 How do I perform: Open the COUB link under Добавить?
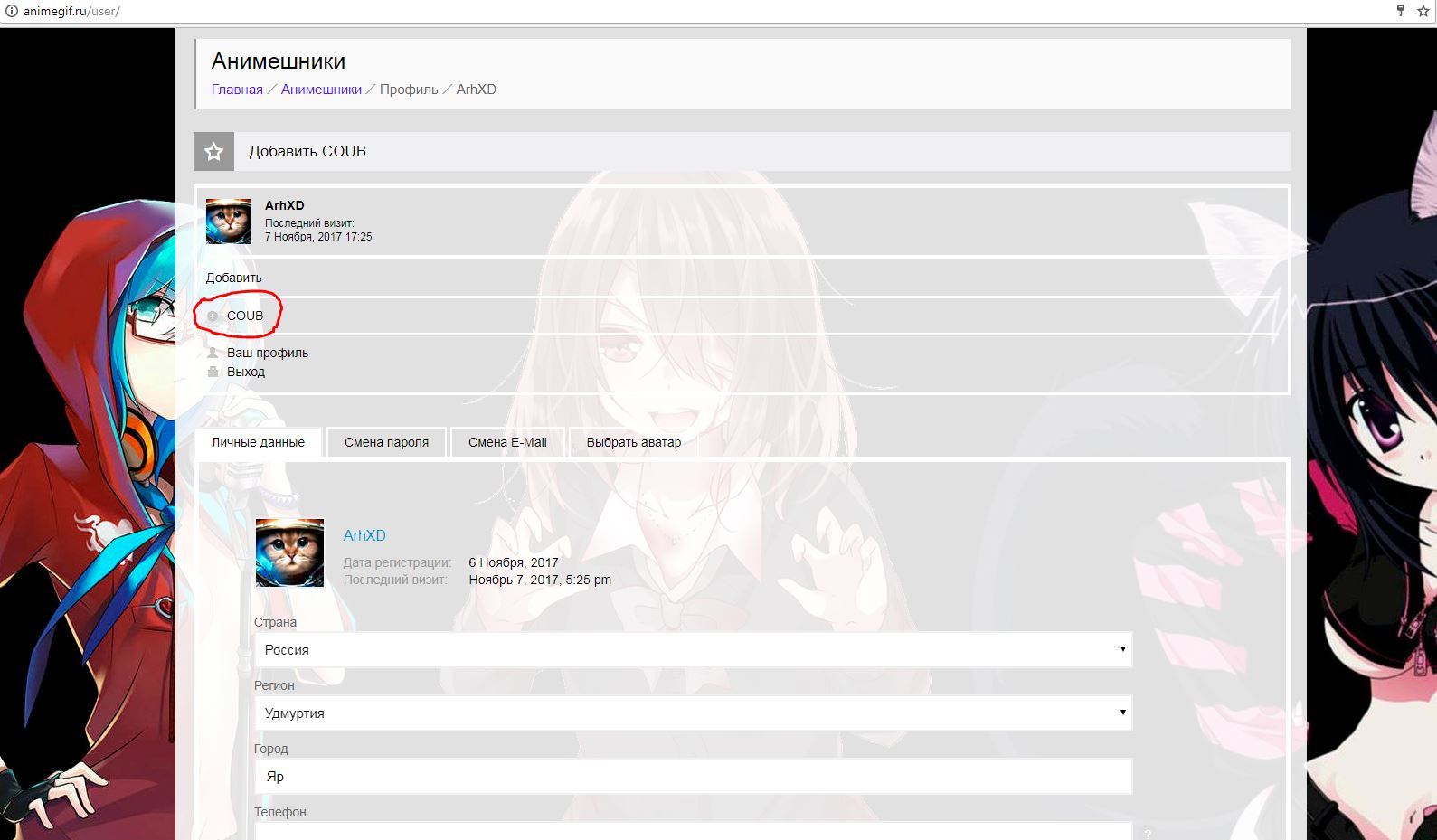click(x=245, y=316)
